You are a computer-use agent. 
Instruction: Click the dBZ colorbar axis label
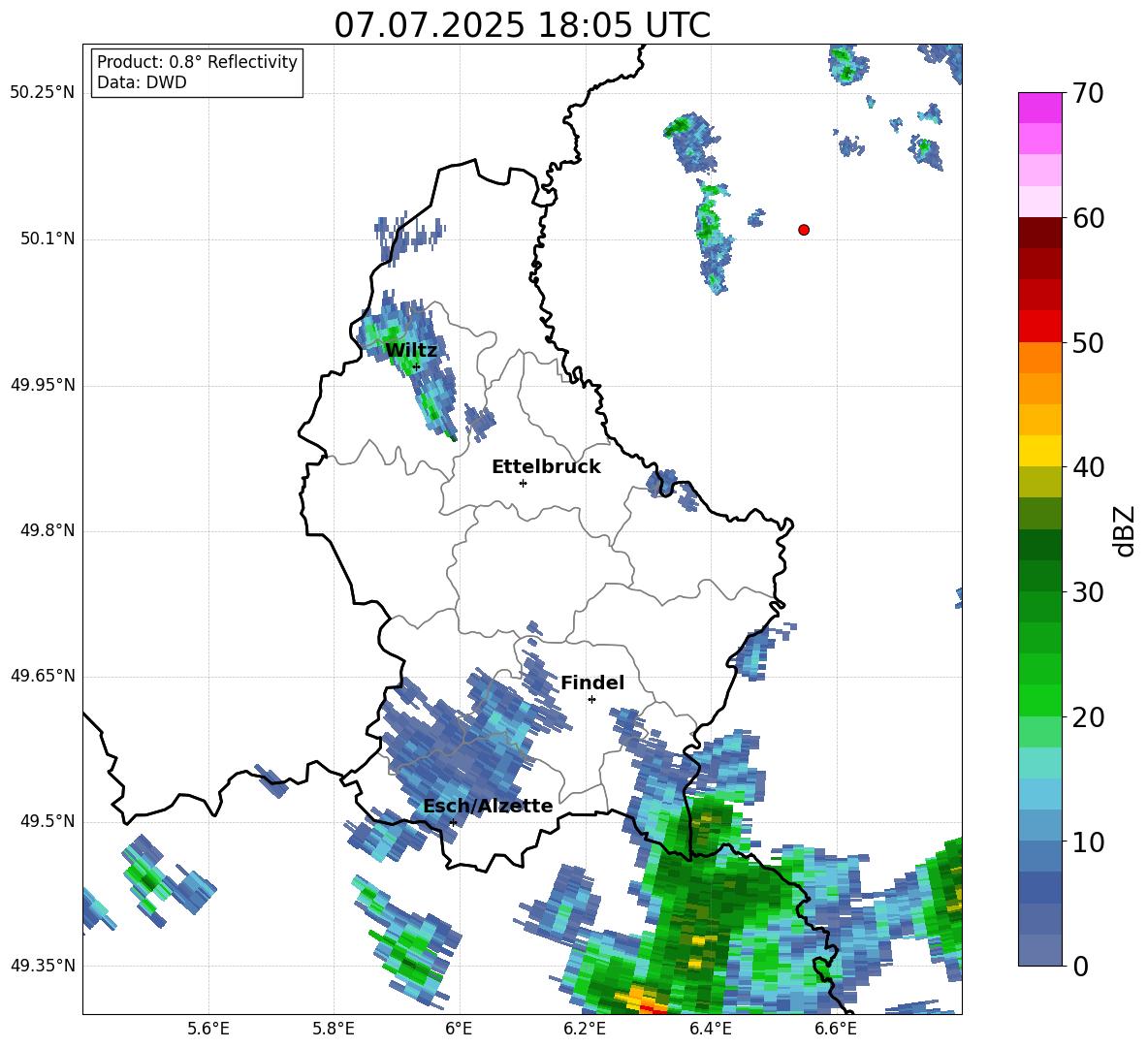point(1124,530)
